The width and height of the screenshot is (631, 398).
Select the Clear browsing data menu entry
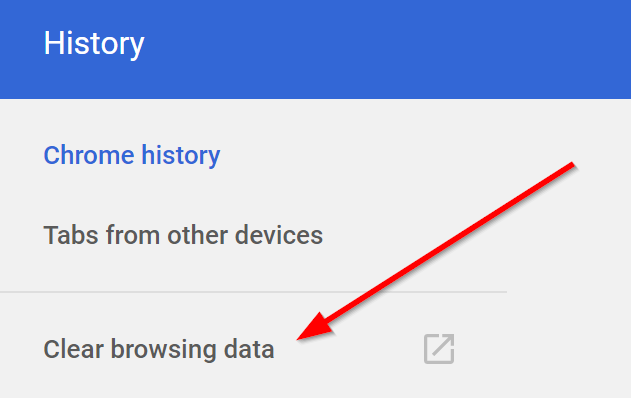[159, 349]
